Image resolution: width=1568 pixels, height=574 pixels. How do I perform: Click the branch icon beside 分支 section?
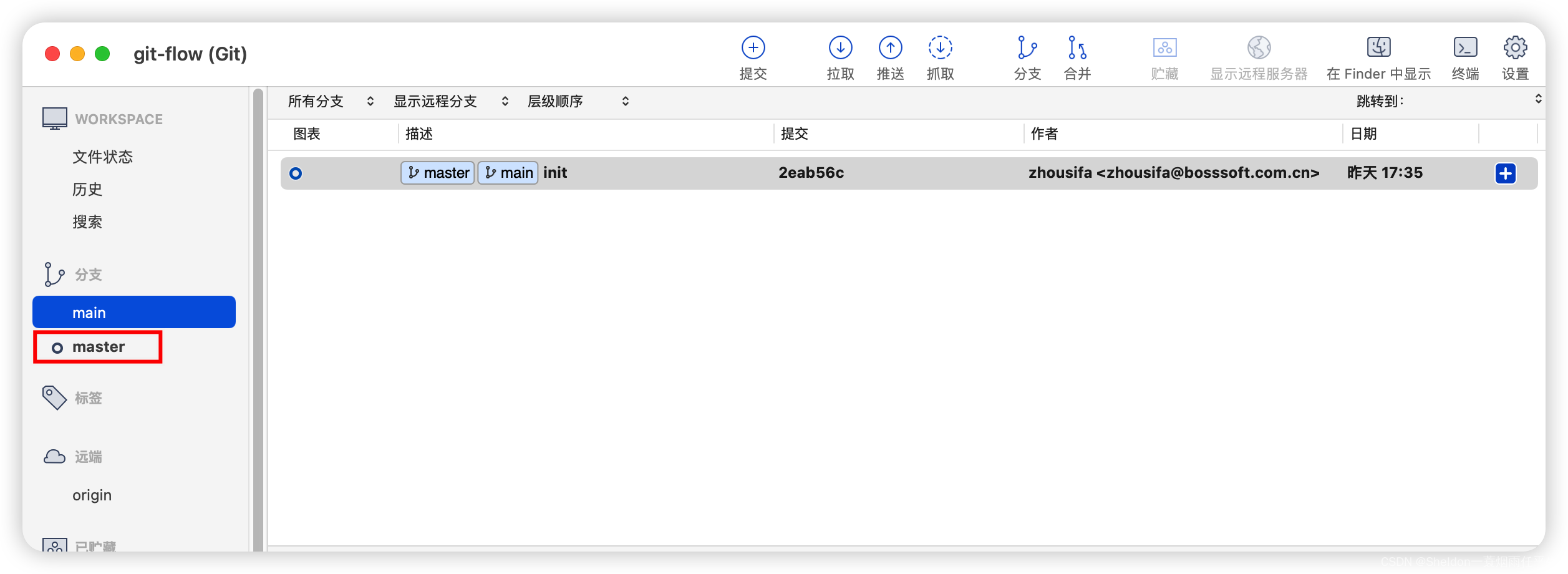coord(54,275)
